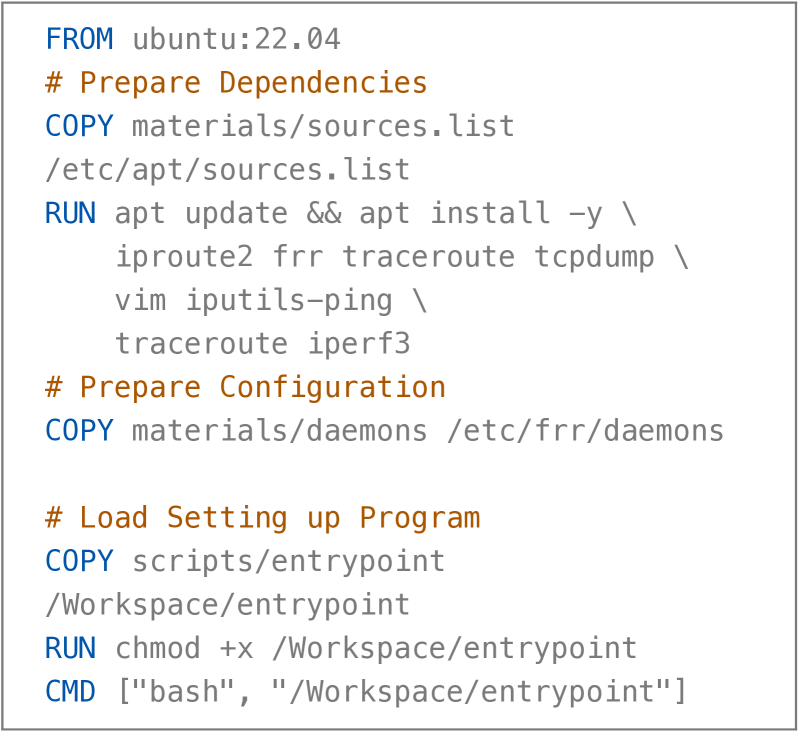Click the /etc/apt/sources.list destination path
Screen dimensions: 798x732
pyautogui.click(x=227, y=170)
